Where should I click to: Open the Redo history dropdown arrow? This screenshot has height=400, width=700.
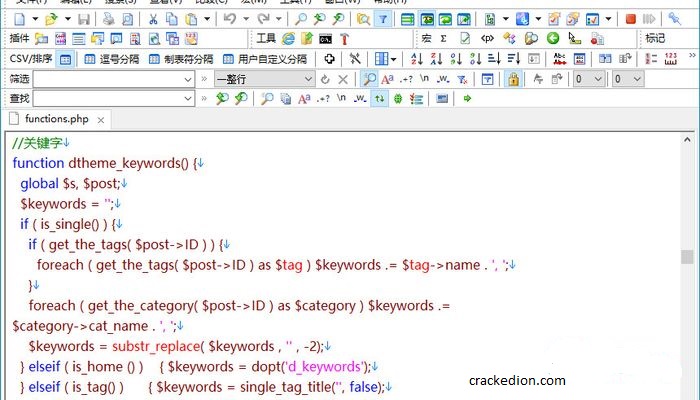pyautogui.click(x=279, y=19)
